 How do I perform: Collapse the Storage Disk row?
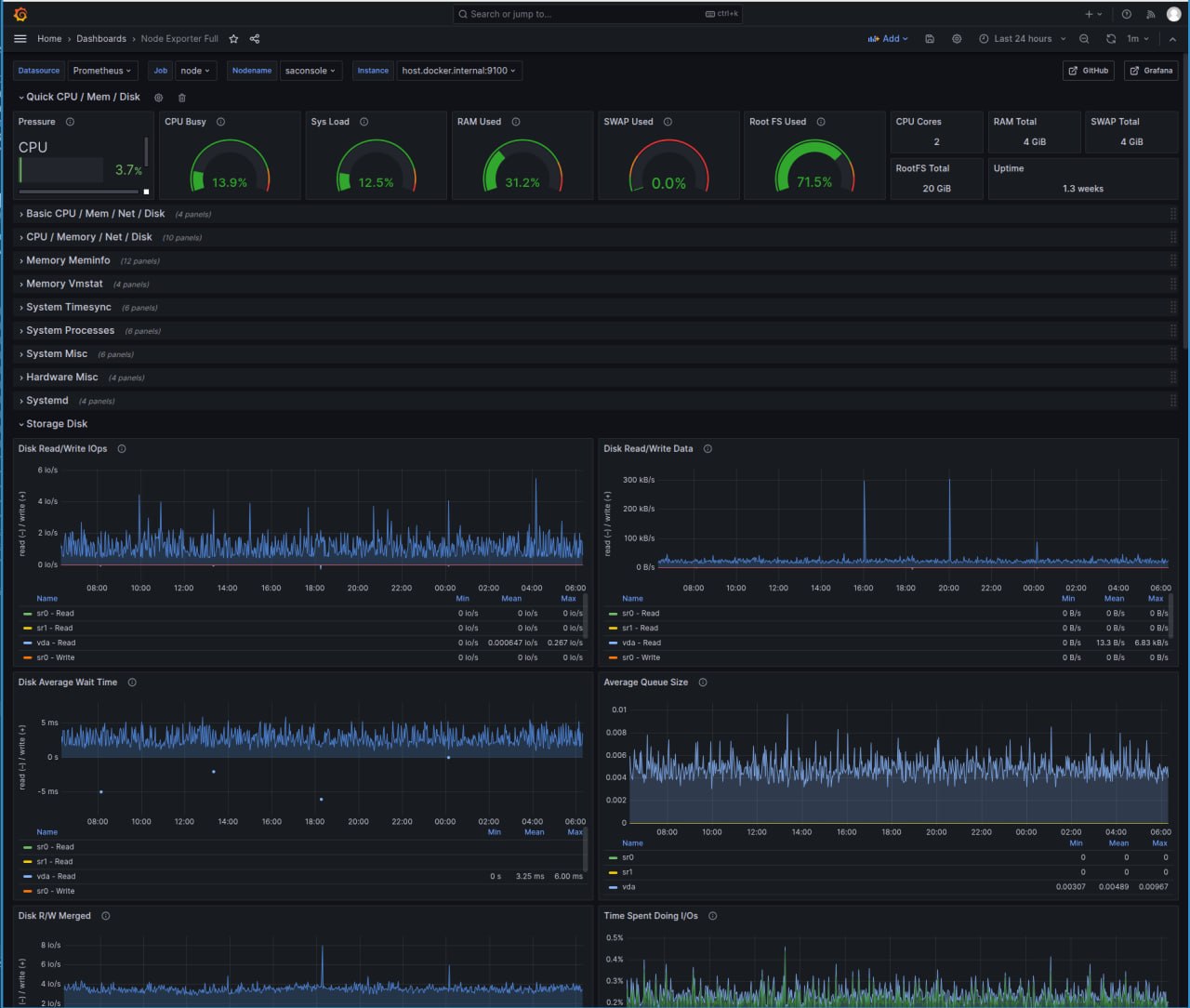53,424
